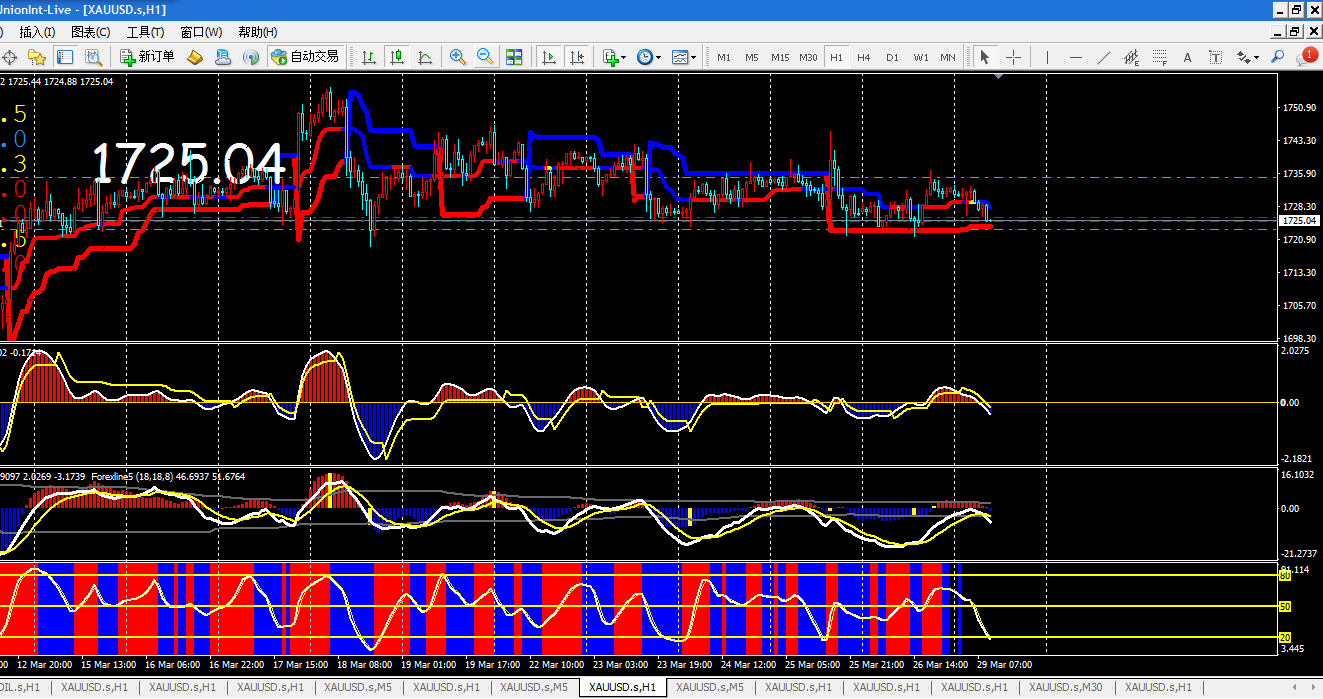Select the crosshair cursor tool
Viewport: 1323px width, 699px height.
(1013, 57)
